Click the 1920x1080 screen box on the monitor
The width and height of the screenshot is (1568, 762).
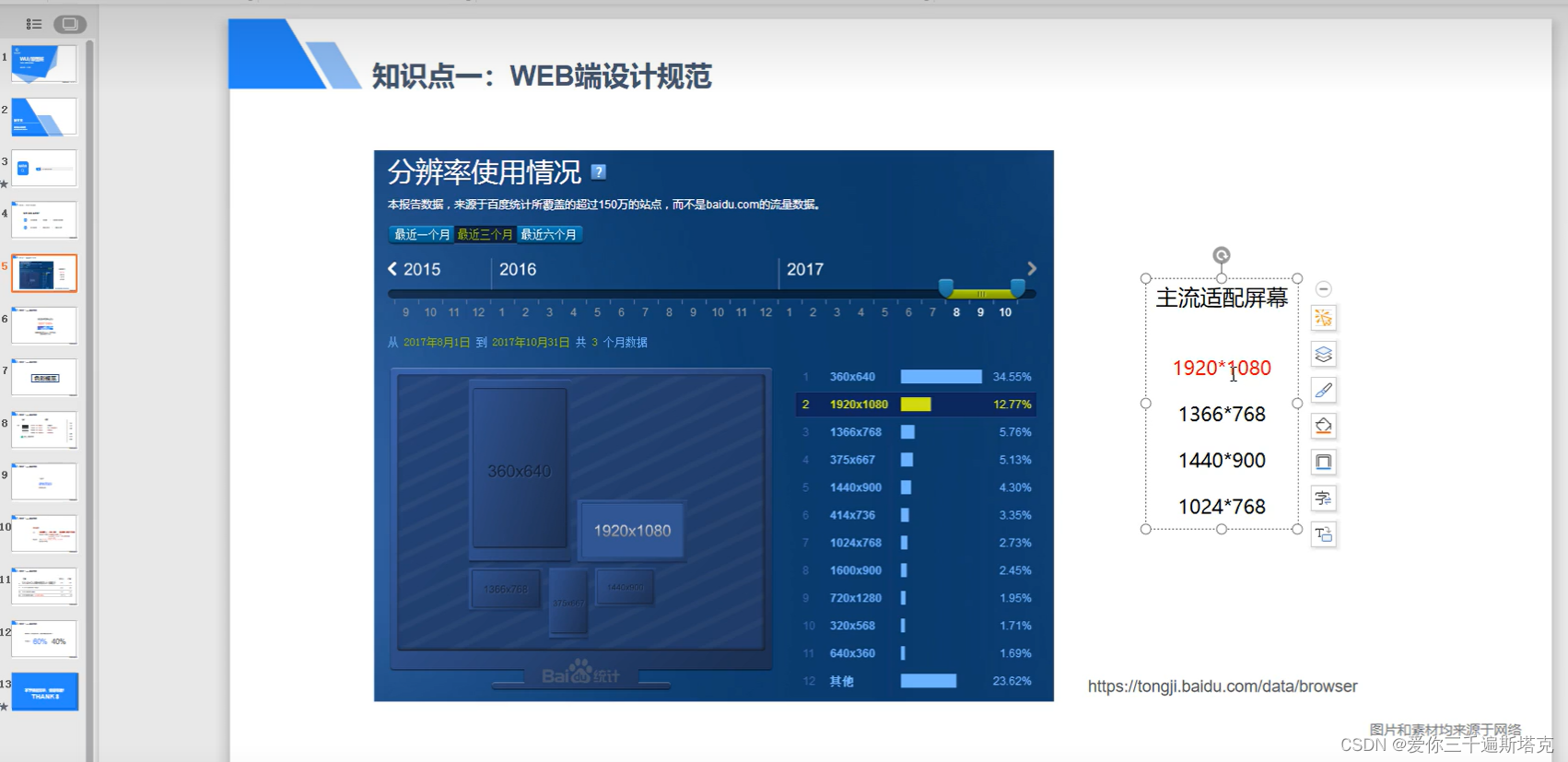click(x=632, y=531)
